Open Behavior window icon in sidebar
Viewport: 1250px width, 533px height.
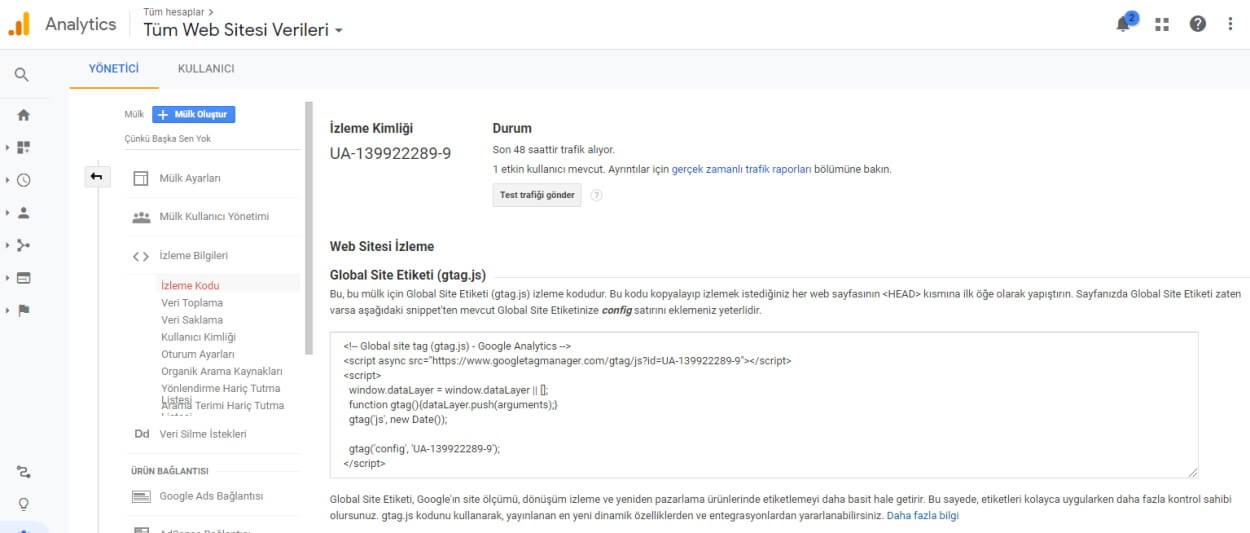(23, 278)
